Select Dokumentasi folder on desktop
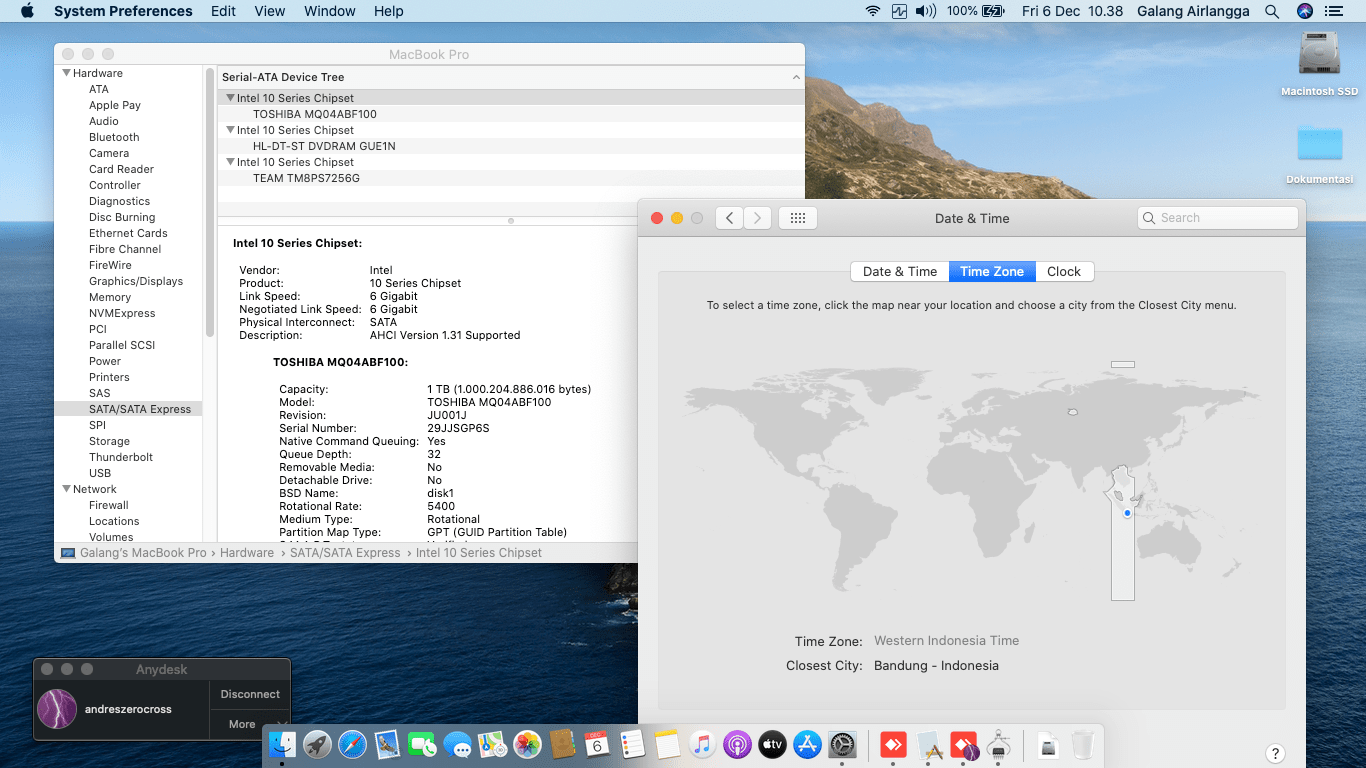Screen dimensions: 1366x768 pyautogui.click(x=1319, y=153)
